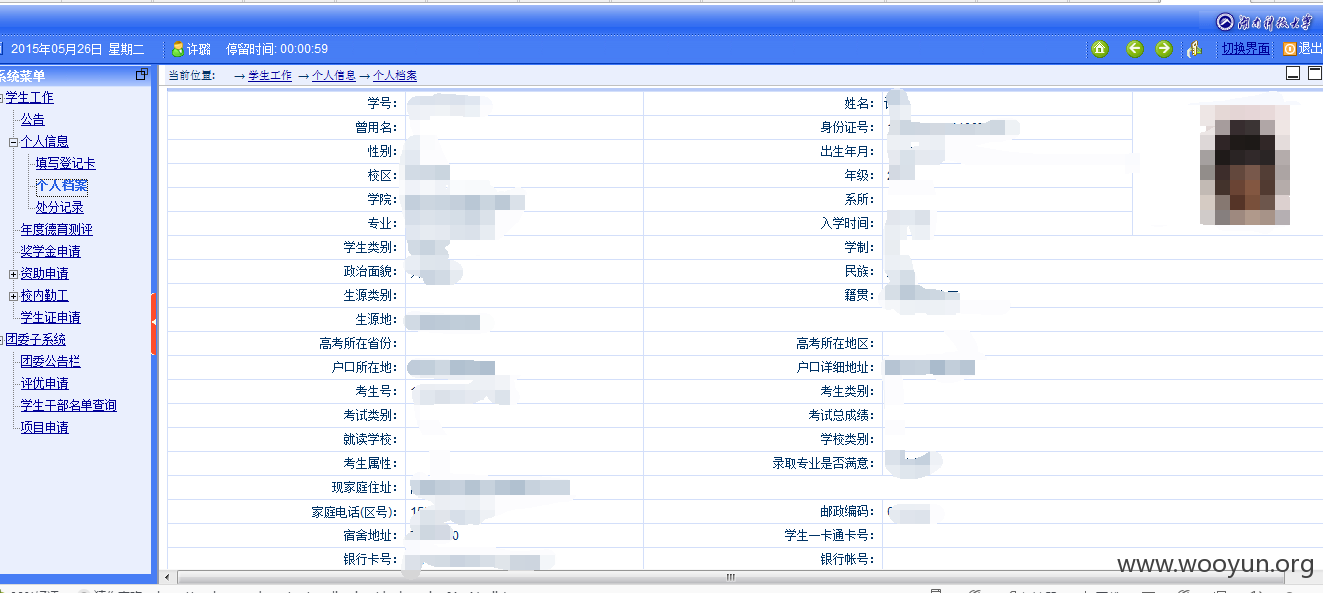Click the 考试总成绩 field label
1323x593 pixels.
tap(842, 416)
